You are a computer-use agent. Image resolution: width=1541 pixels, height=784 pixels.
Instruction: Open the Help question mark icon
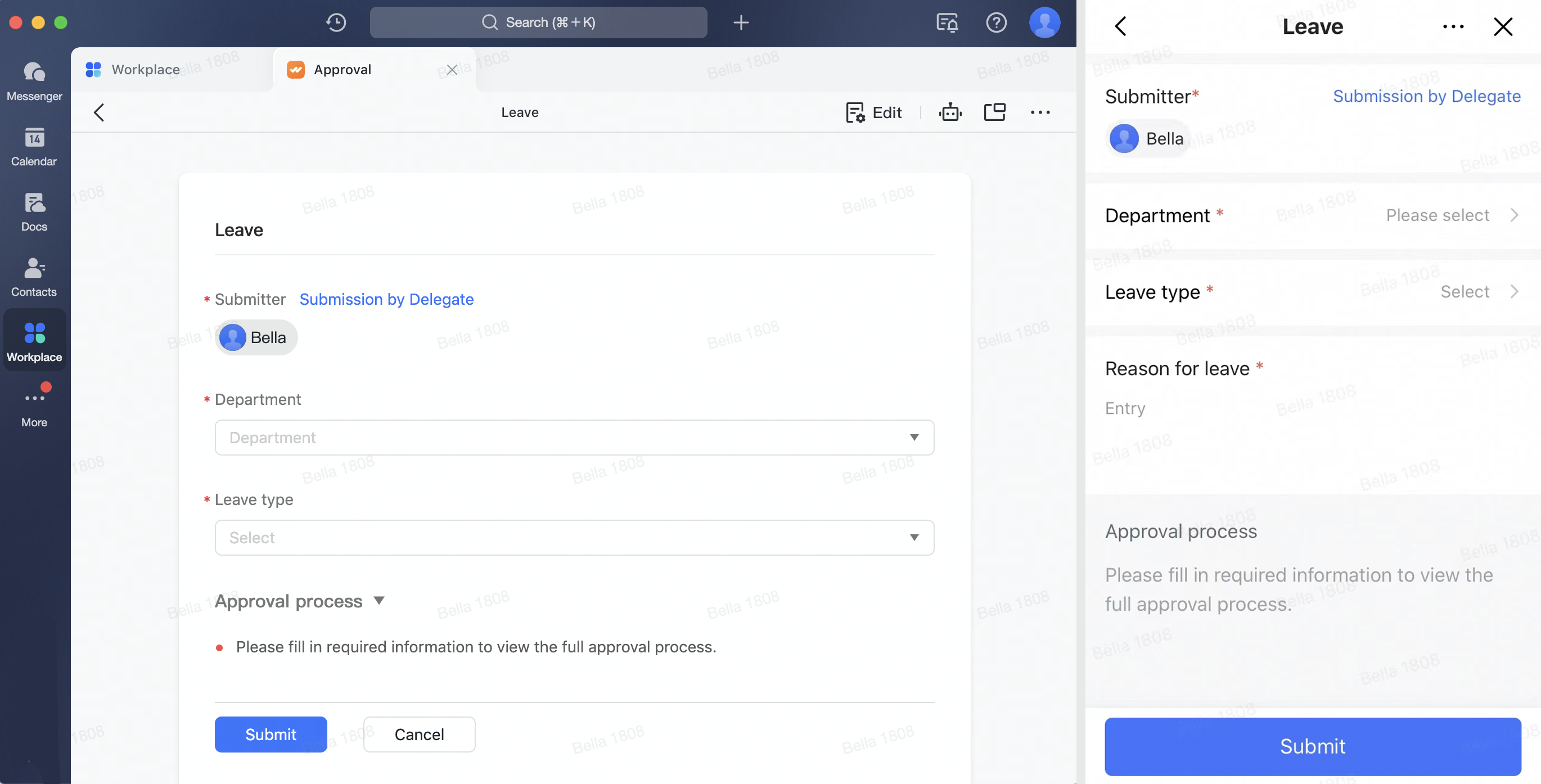coord(997,22)
